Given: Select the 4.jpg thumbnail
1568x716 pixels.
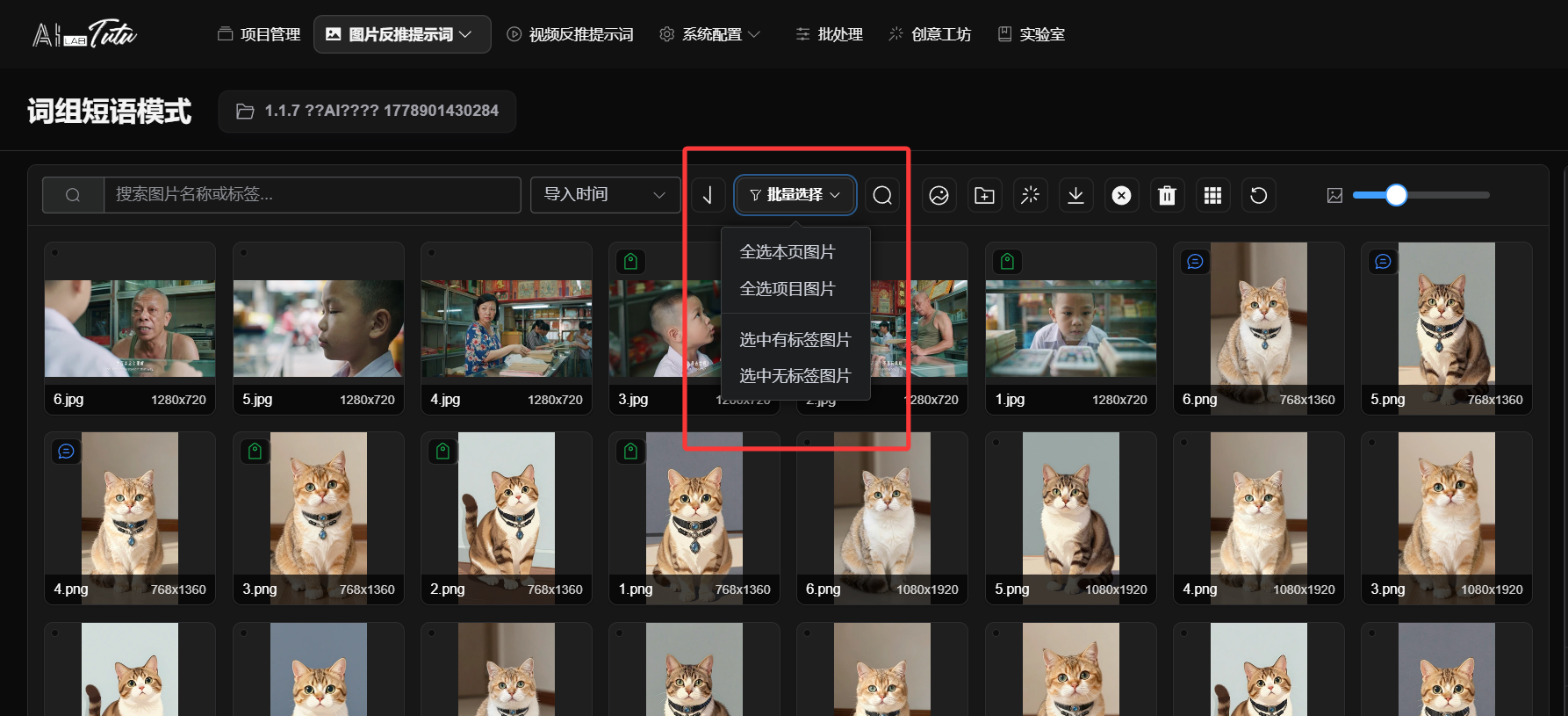Looking at the screenshot, I should 507,329.
